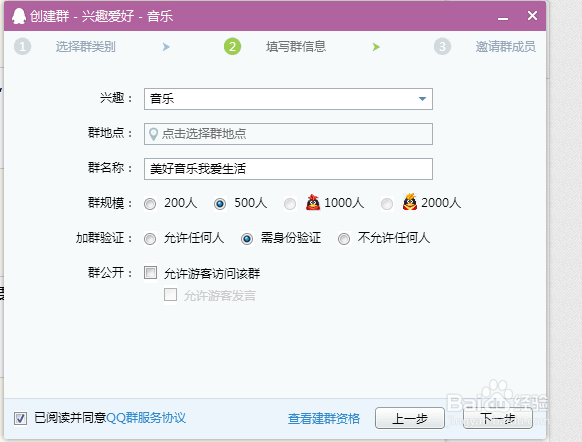Select the 200人 group size option
Viewport: 582px width, 442px height.
point(150,204)
